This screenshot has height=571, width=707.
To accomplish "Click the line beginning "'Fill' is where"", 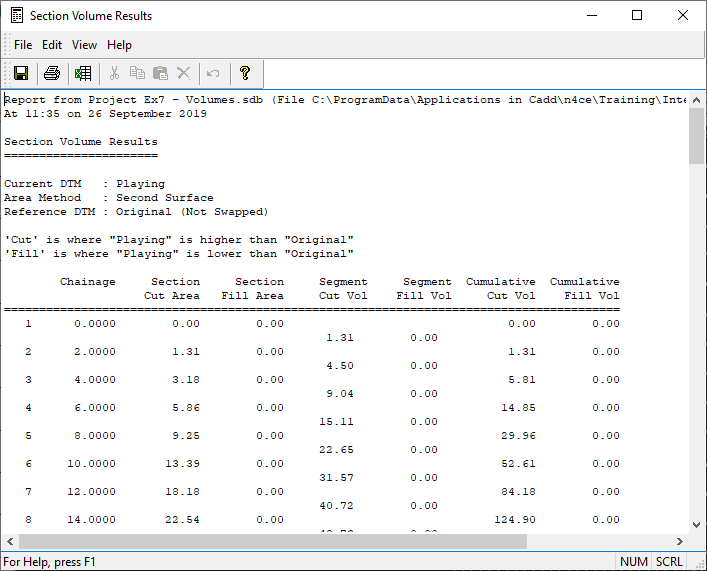I will [x=179, y=253].
